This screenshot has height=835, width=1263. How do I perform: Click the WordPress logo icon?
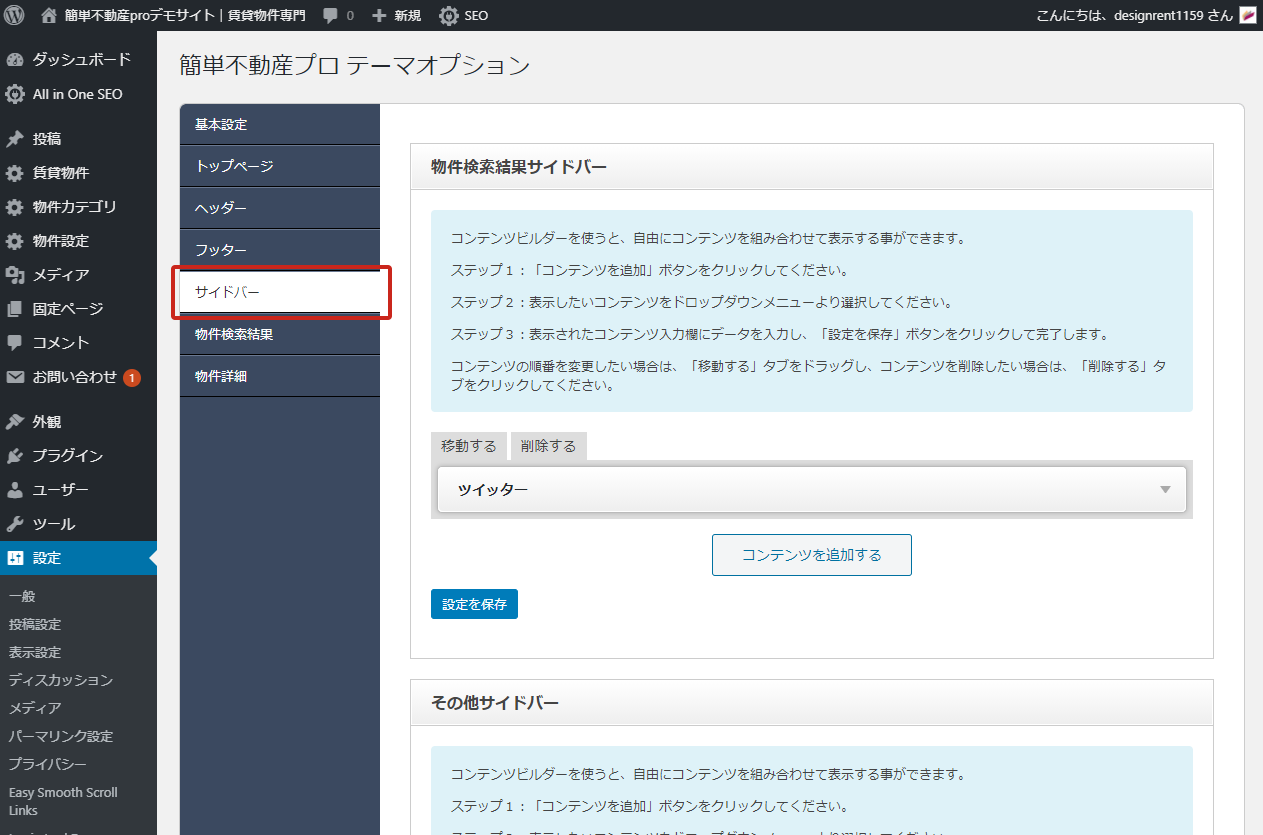click(15, 15)
